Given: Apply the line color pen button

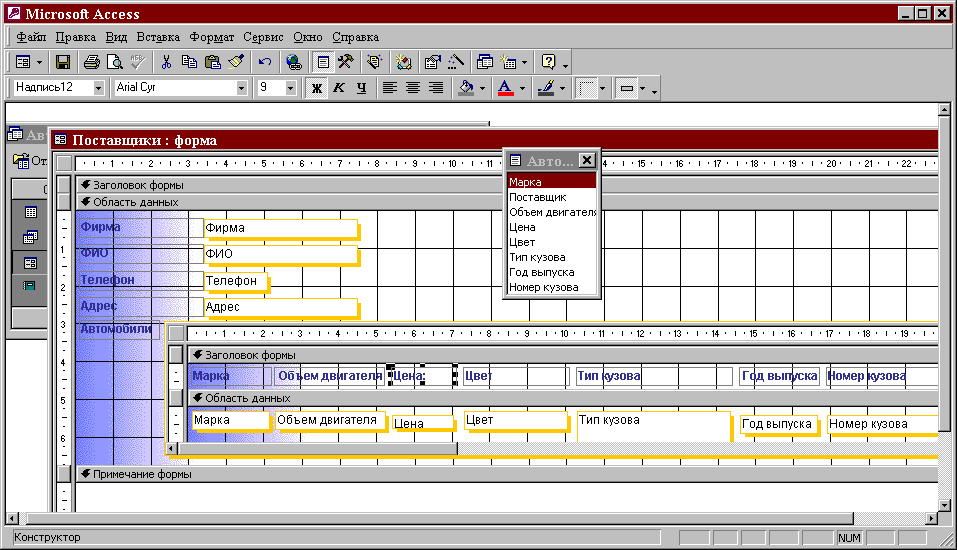Looking at the screenshot, I should pos(546,88).
